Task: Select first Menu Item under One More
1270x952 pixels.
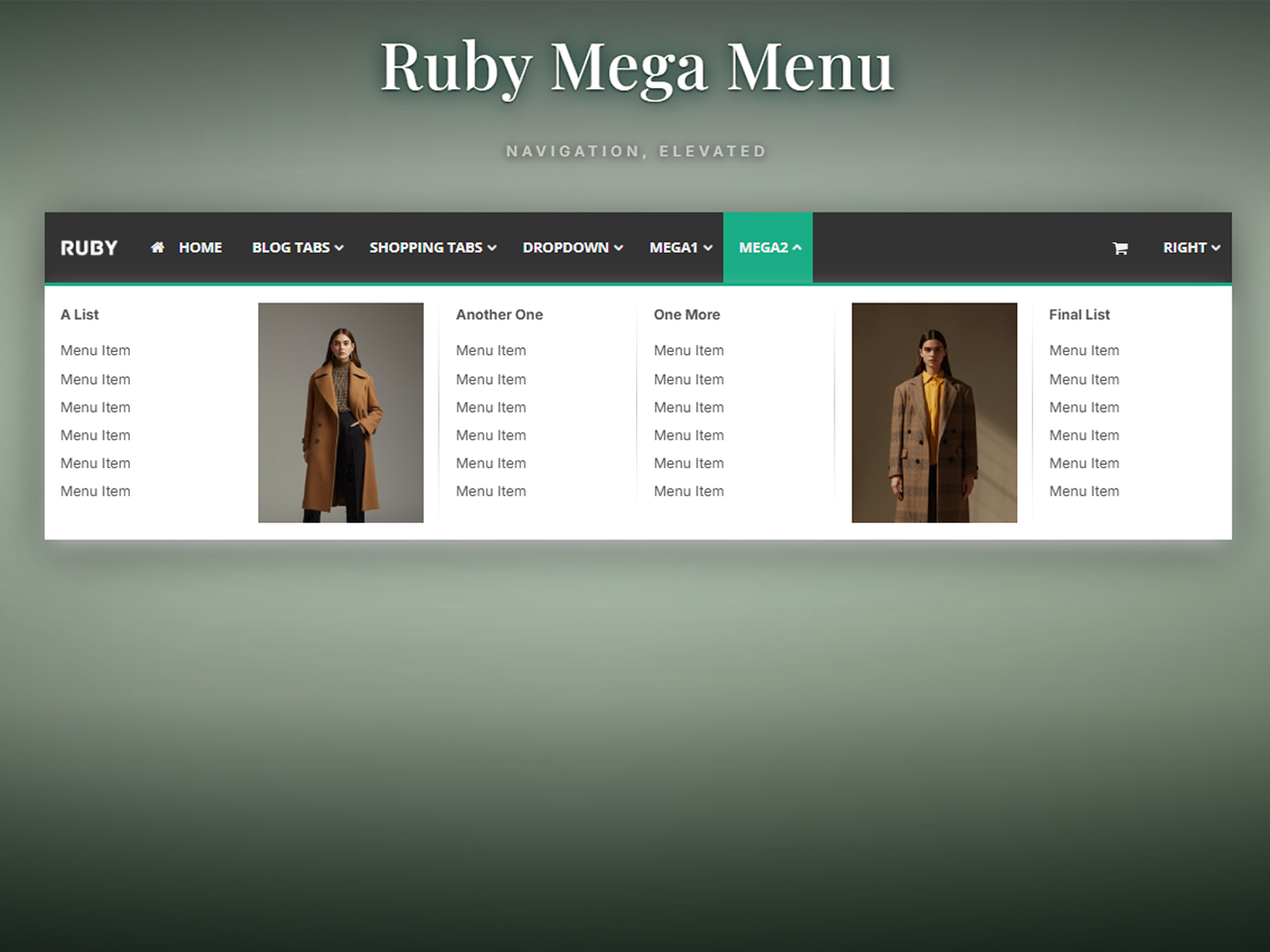Action: point(689,350)
